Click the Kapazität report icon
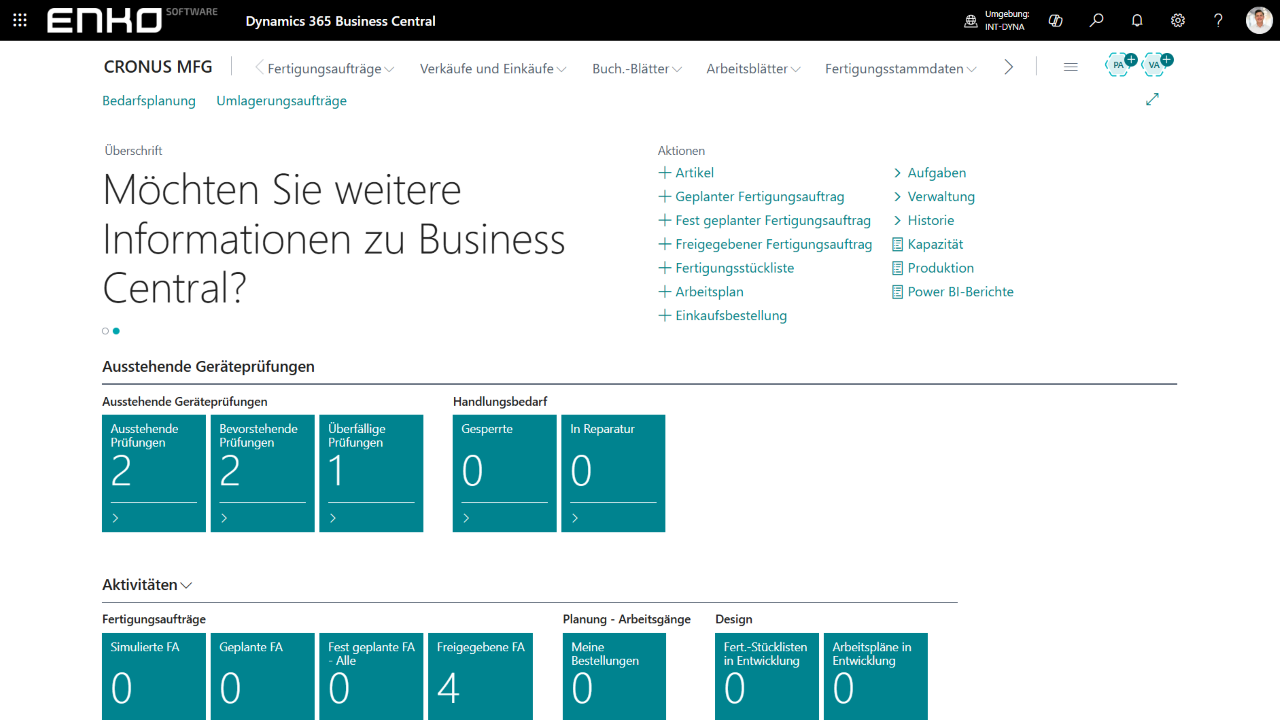1280x720 pixels. 896,244
